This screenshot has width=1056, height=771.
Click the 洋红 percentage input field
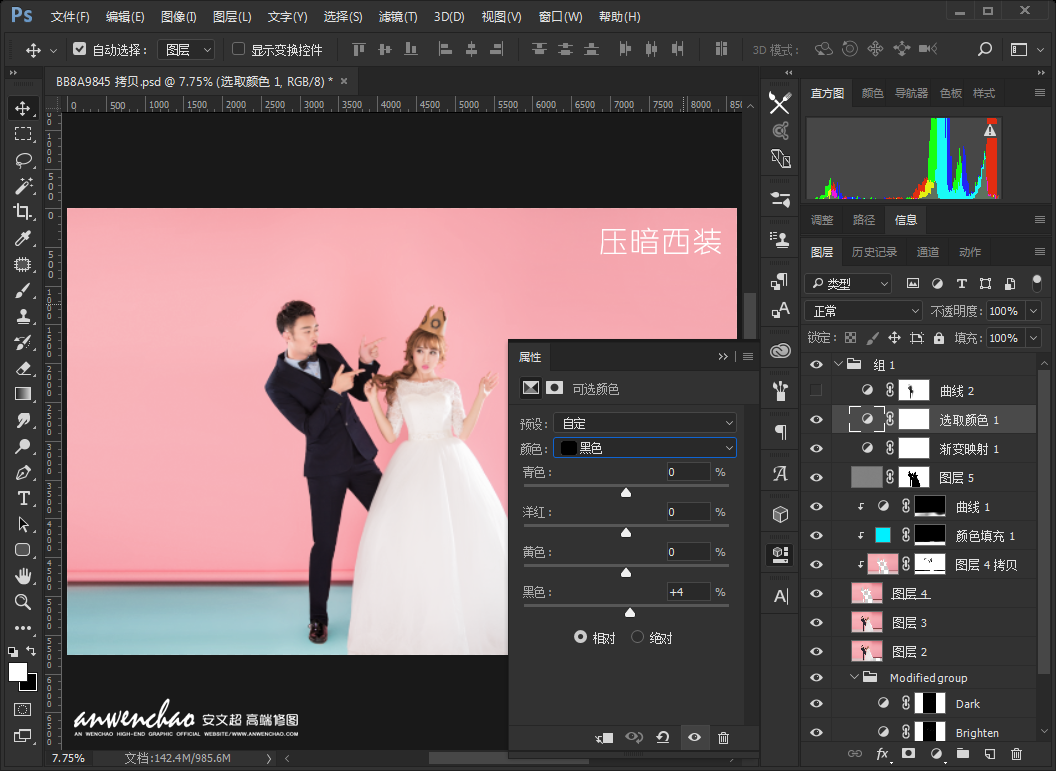tap(688, 512)
